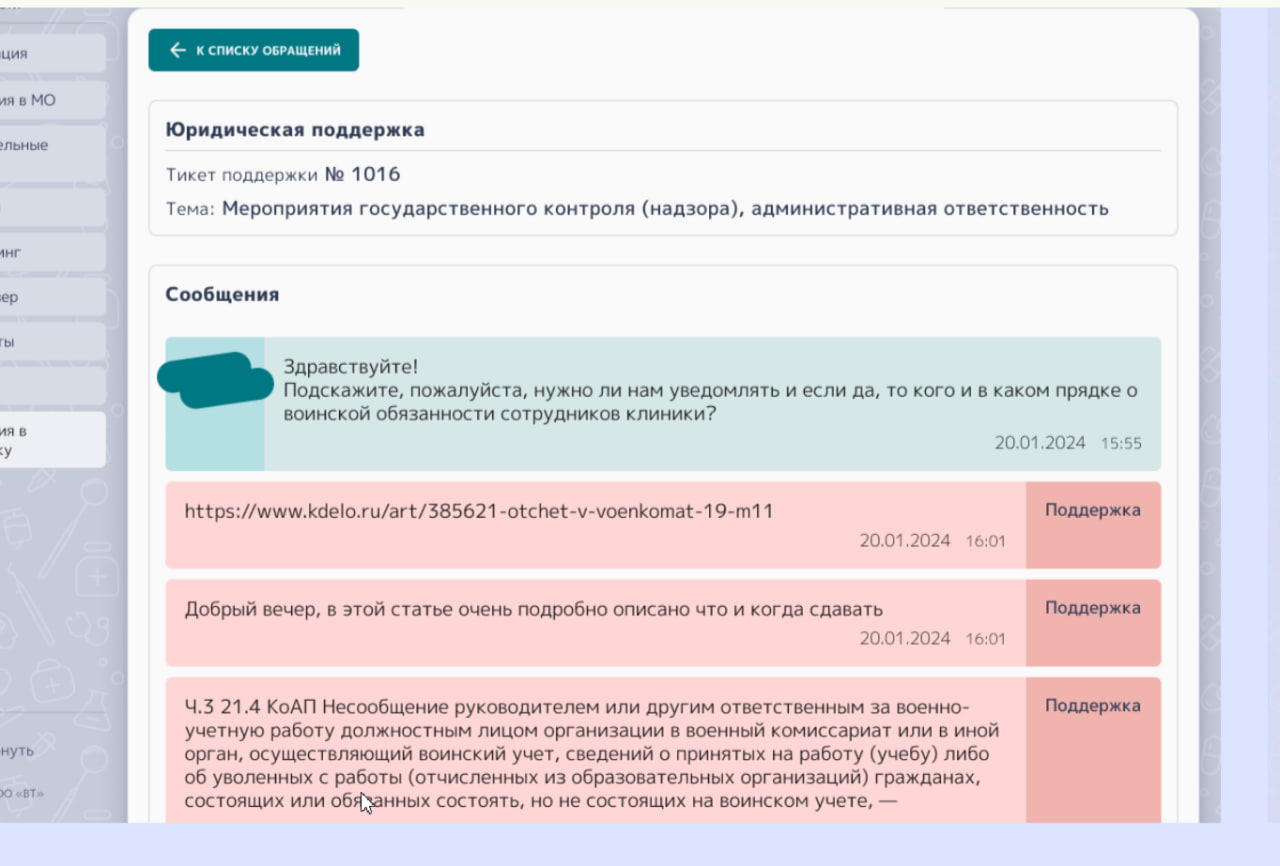
Task: Click the user's question about воинской обязанности
Action: [710, 402]
